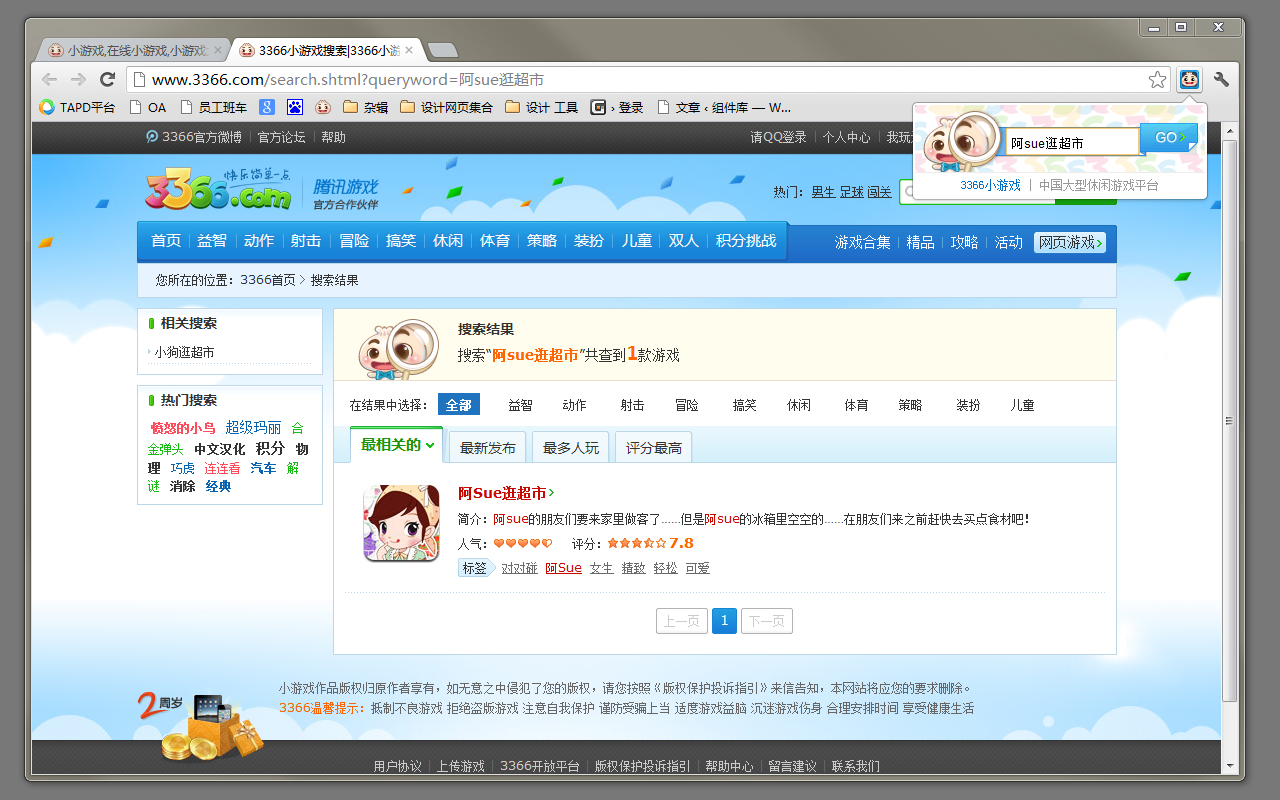
Task: Click the GO button in extension popup
Action: [x=1168, y=138]
